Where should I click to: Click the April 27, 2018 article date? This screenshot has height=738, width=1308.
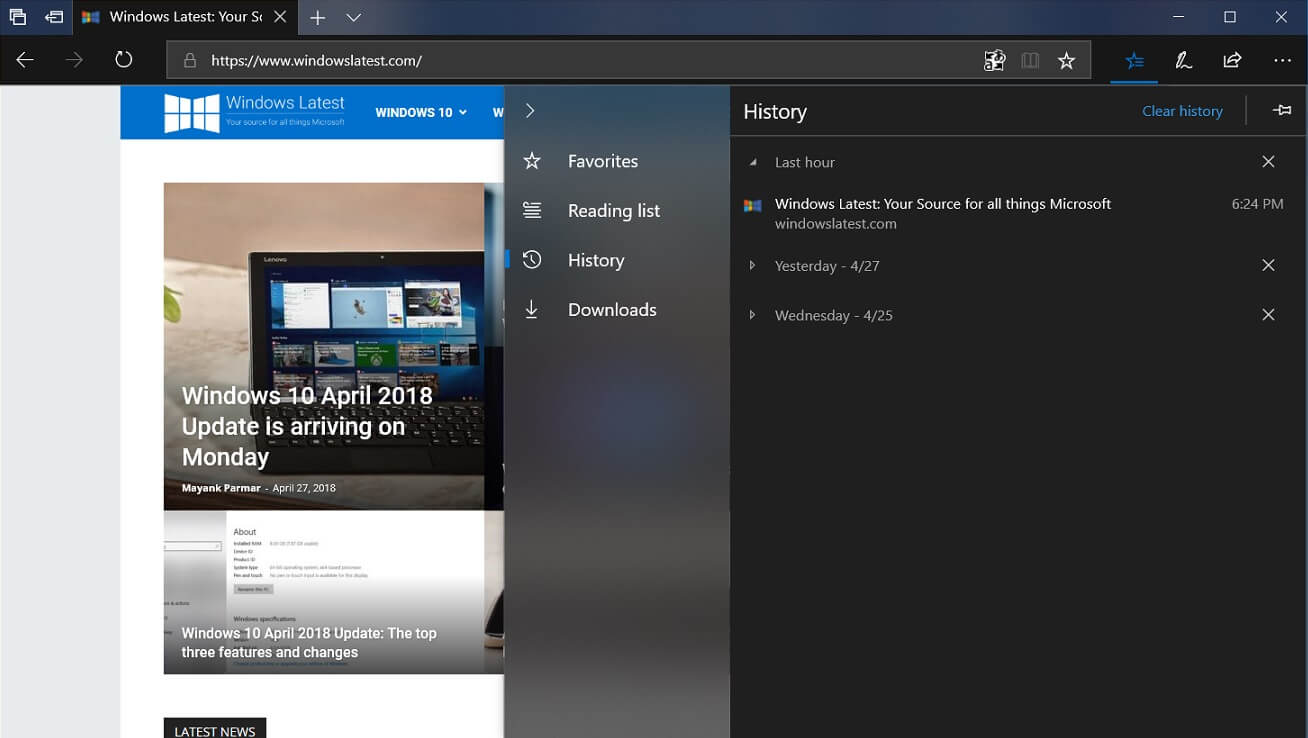pos(304,488)
